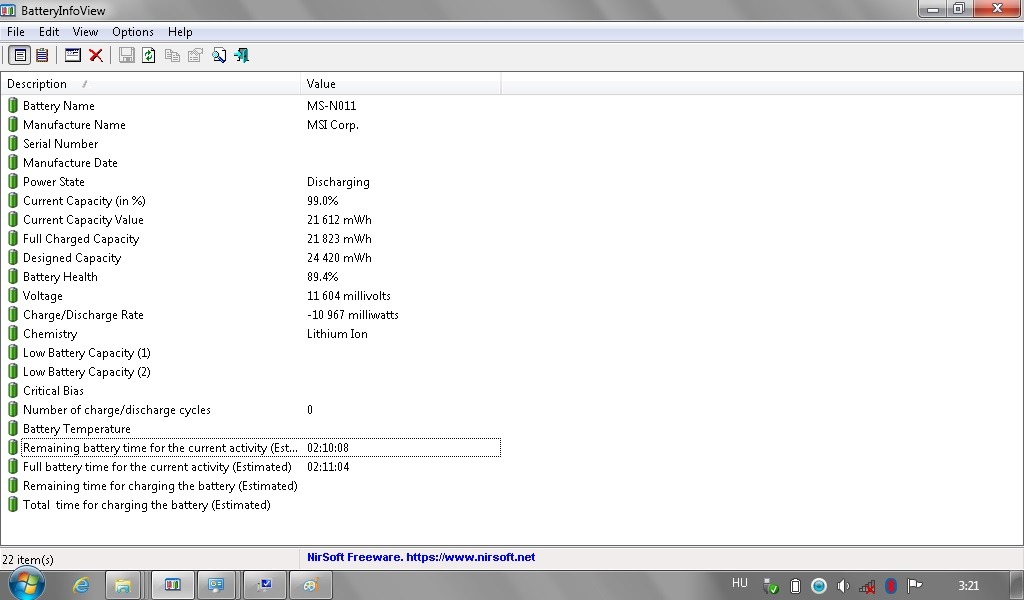The height and width of the screenshot is (600, 1024).
Task: Click the battery icon beside Critical Bias
Action: [x=12, y=390]
